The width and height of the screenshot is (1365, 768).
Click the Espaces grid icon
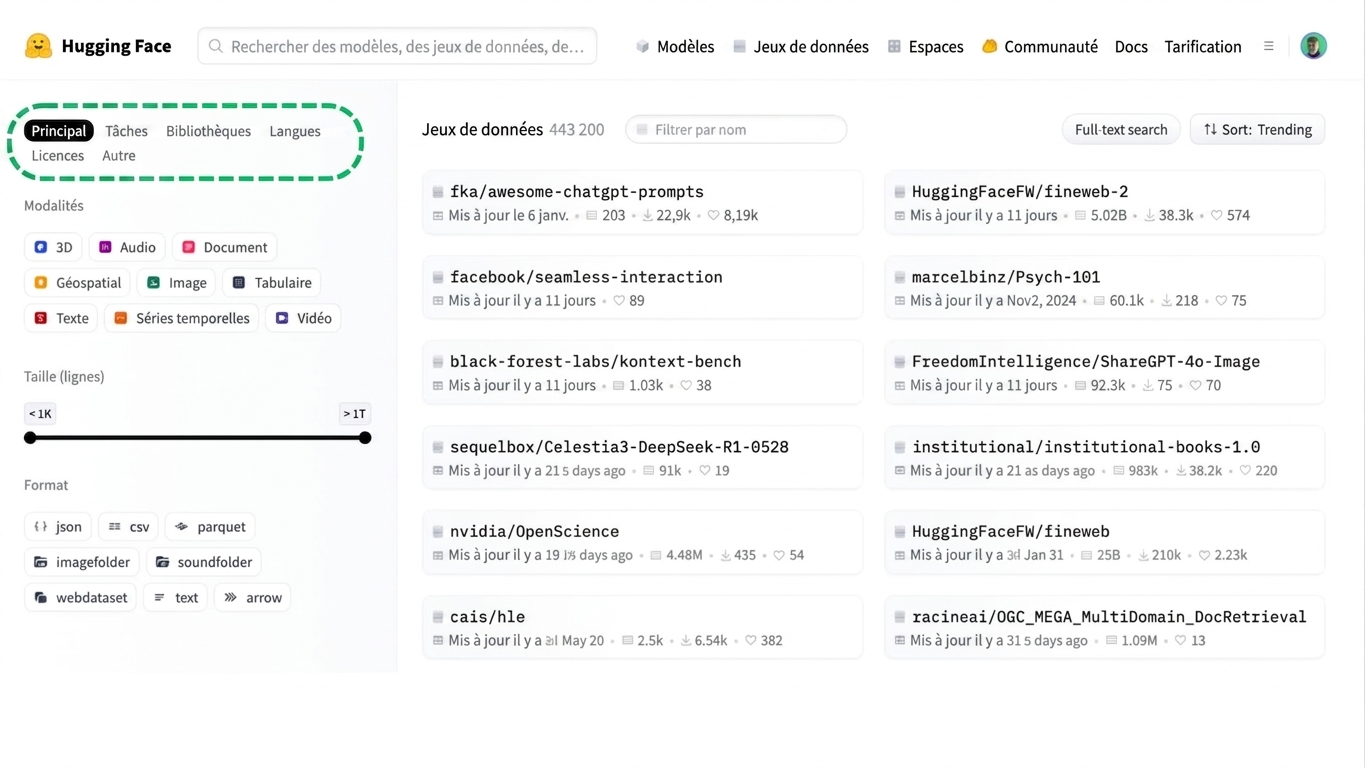pos(894,46)
